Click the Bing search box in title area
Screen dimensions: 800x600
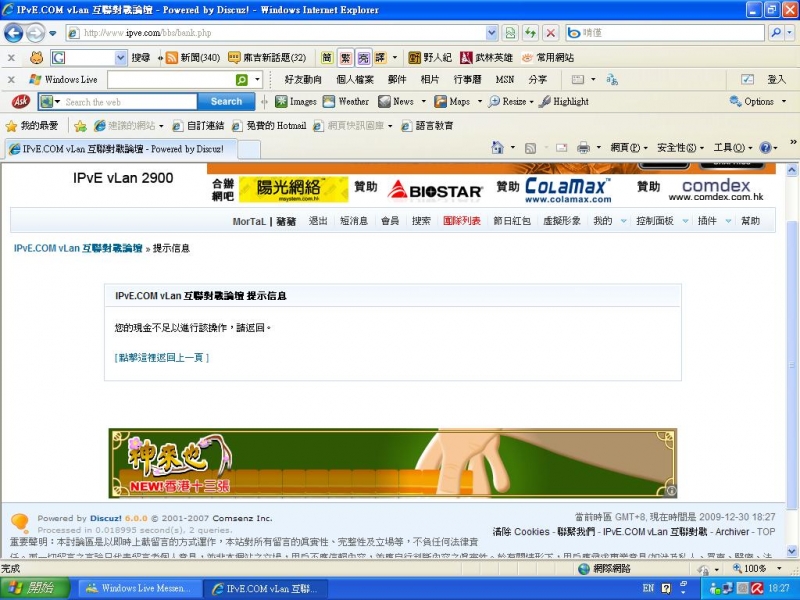672,33
